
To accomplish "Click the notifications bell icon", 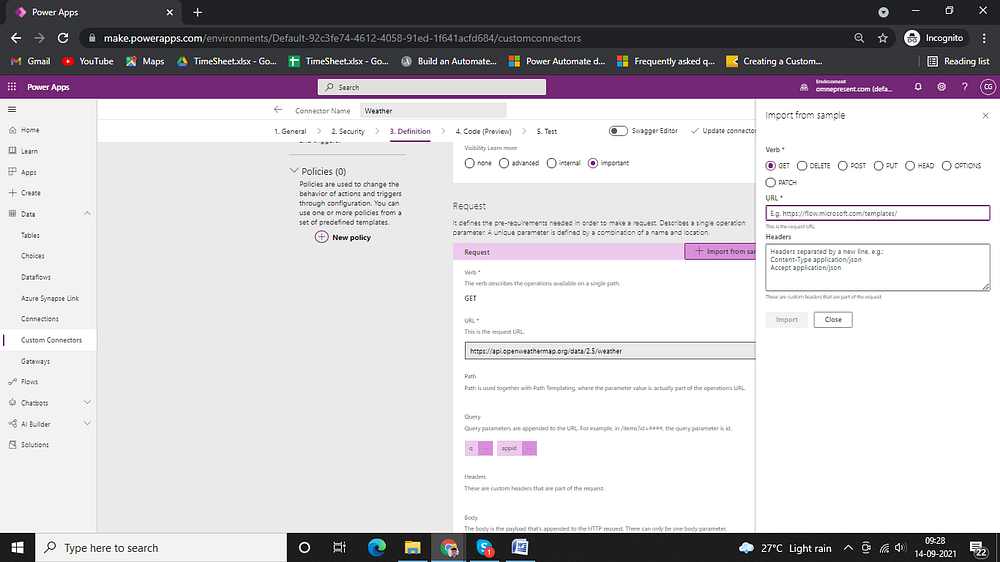I will click(918, 87).
